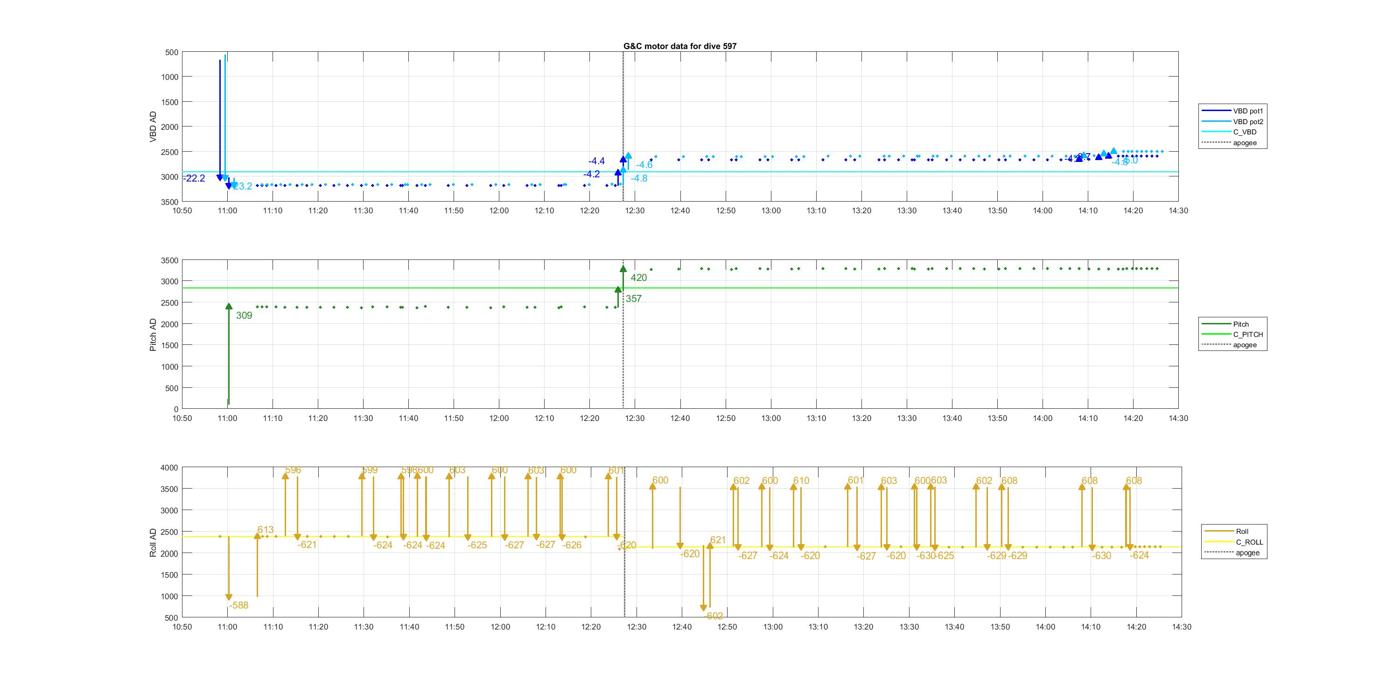This screenshot has width=1400, height=693.
Task: Click the '4000' y-tick in Roll plot
Action: pyautogui.click(x=168, y=467)
